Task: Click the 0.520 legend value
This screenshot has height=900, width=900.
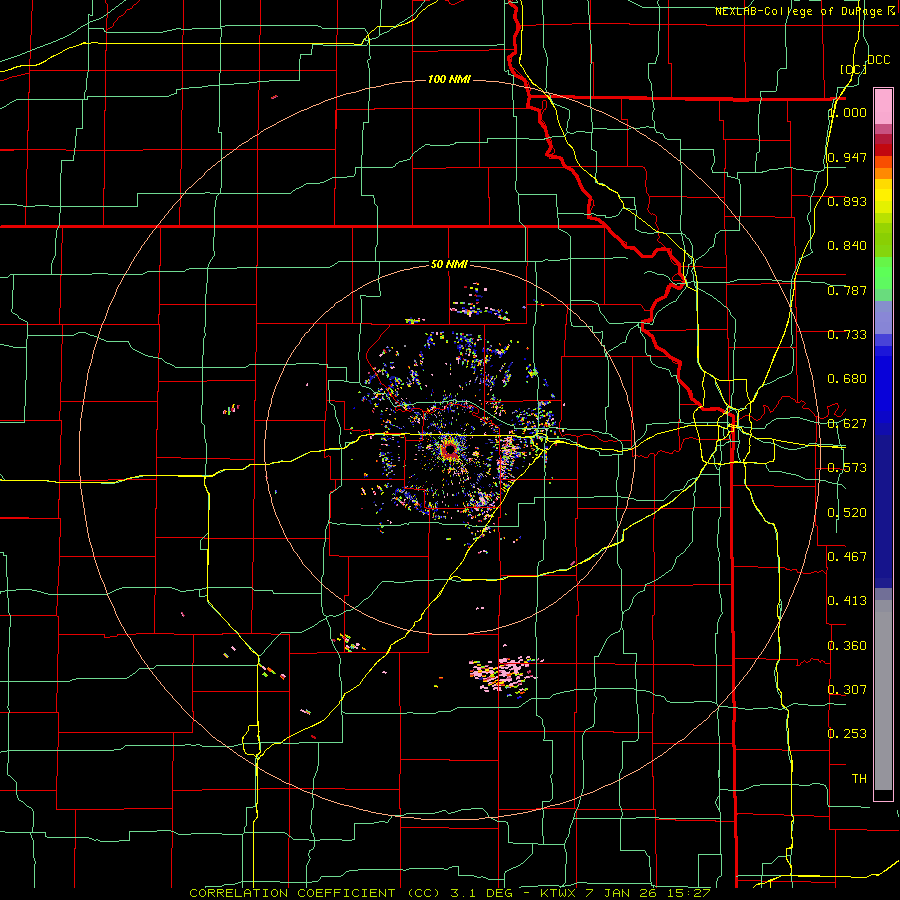Action: pyautogui.click(x=847, y=513)
